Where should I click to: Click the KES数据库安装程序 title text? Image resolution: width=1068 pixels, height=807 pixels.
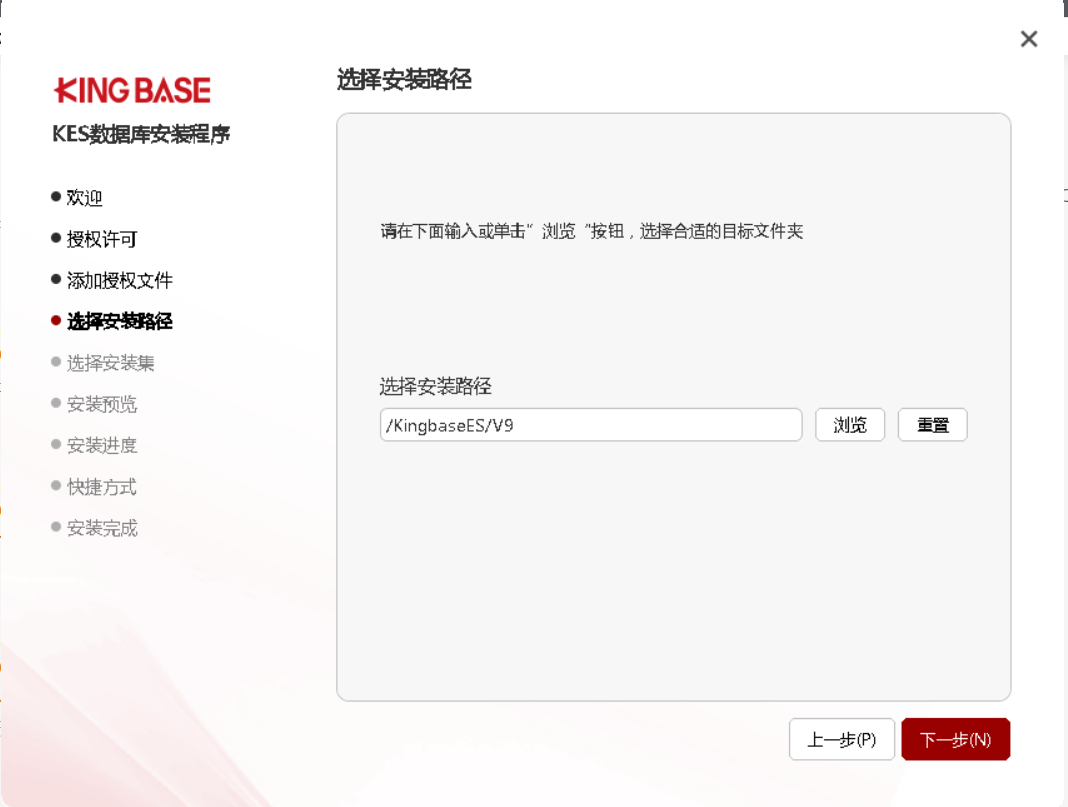click(x=141, y=134)
